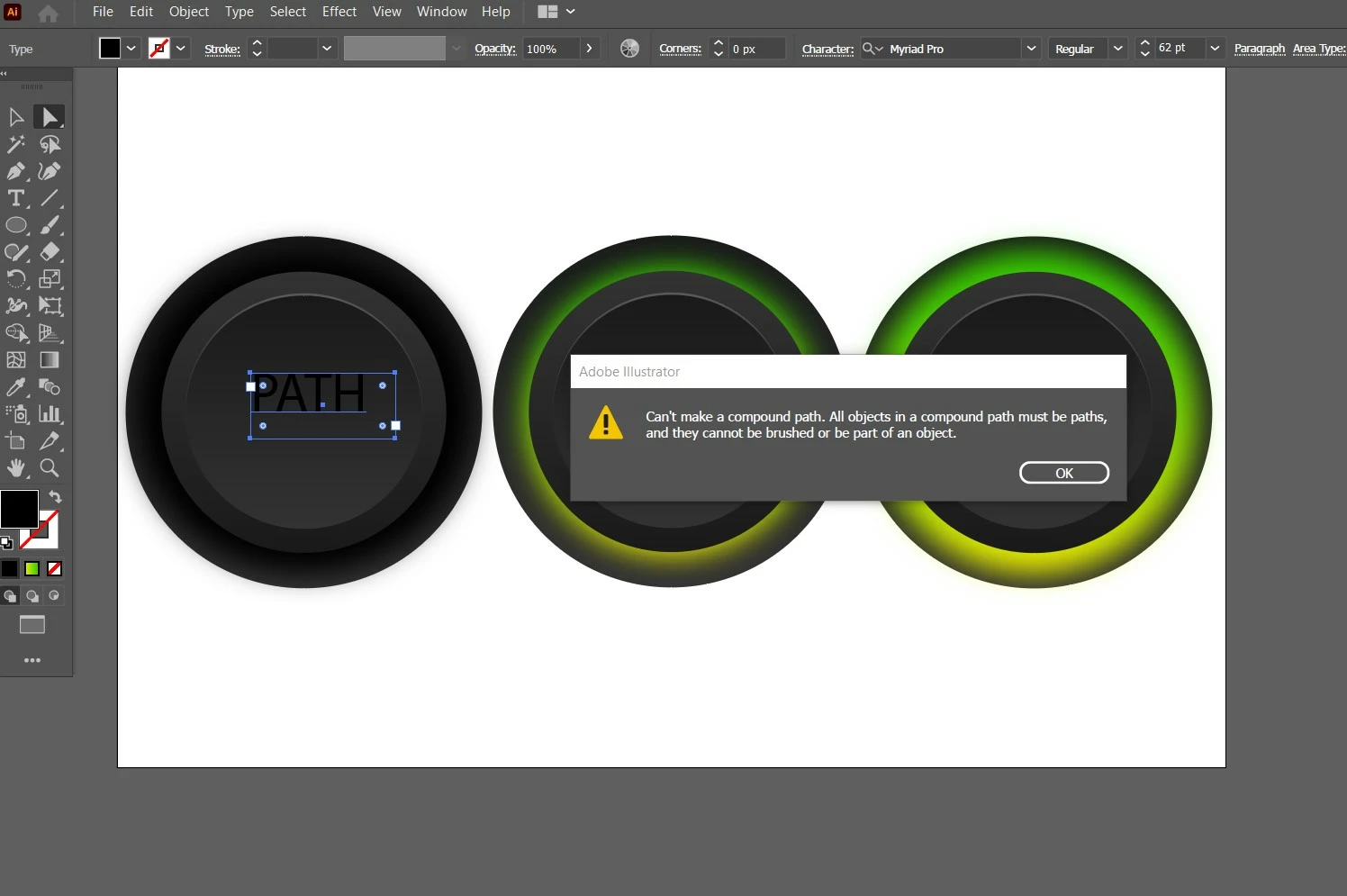Open the Object menu
This screenshot has height=896, width=1347.
pos(189,12)
